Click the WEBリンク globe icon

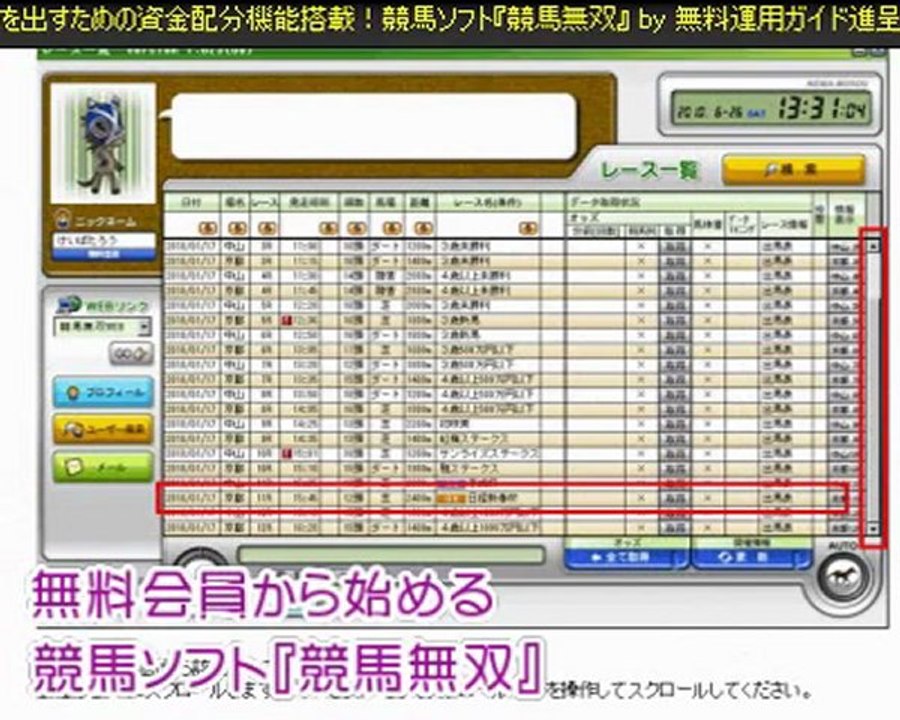69,305
